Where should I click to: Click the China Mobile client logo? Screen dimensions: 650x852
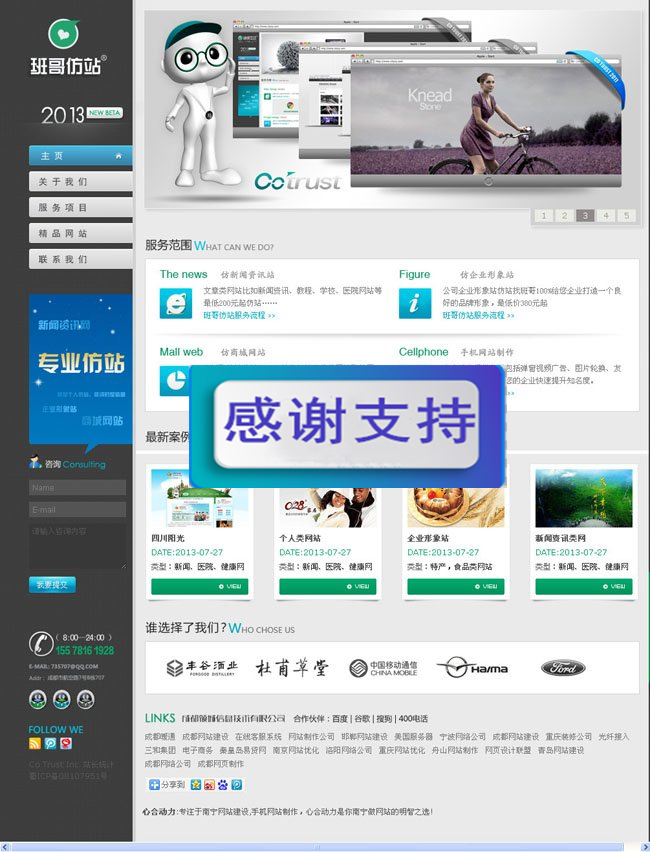coord(383,668)
